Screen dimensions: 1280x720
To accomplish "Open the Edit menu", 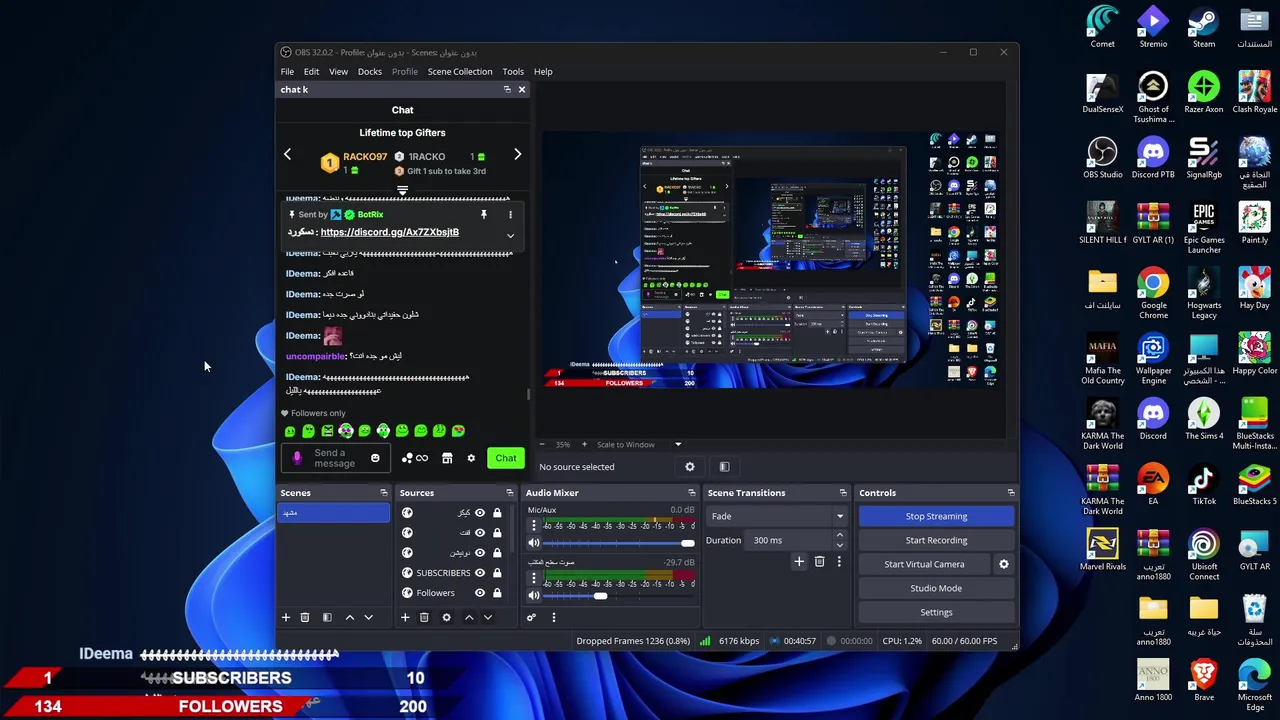I will click(x=311, y=72).
